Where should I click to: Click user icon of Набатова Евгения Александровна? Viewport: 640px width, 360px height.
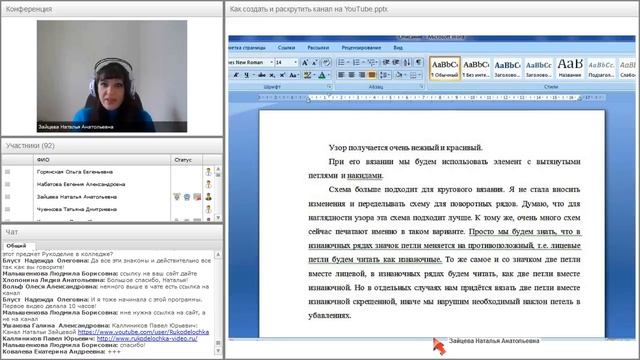pyautogui.click(x=209, y=184)
